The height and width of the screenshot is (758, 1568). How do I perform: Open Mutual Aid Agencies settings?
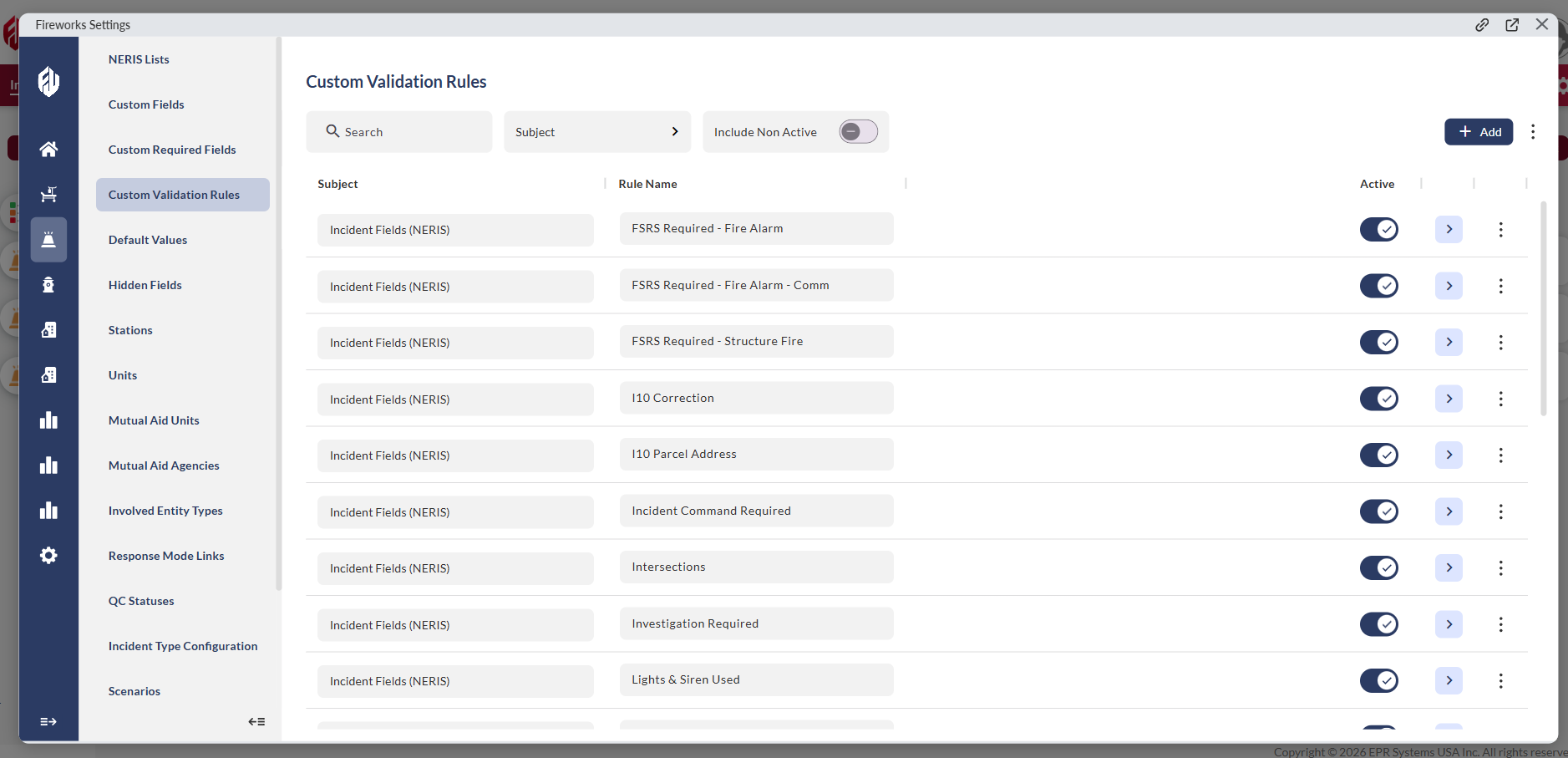[164, 465]
